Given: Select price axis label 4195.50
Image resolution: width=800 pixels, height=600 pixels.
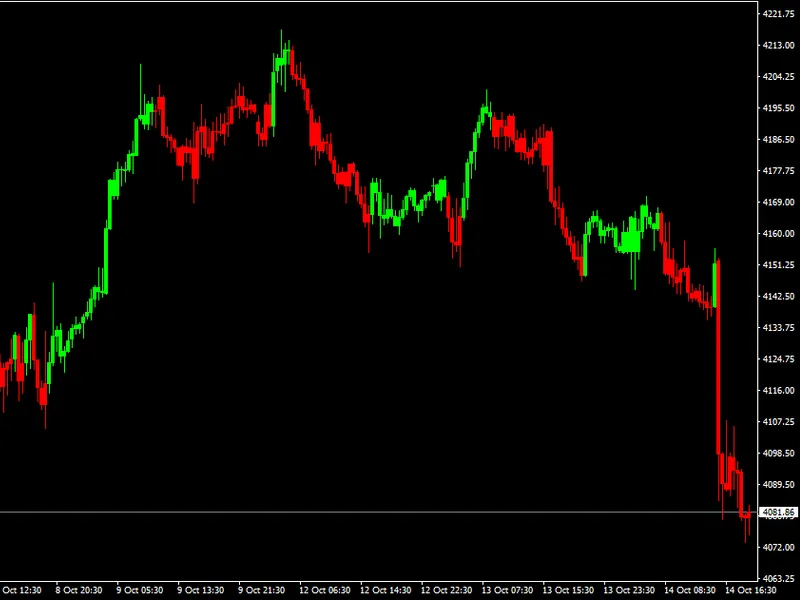Looking at the screenshot, I should click(779, 108).
